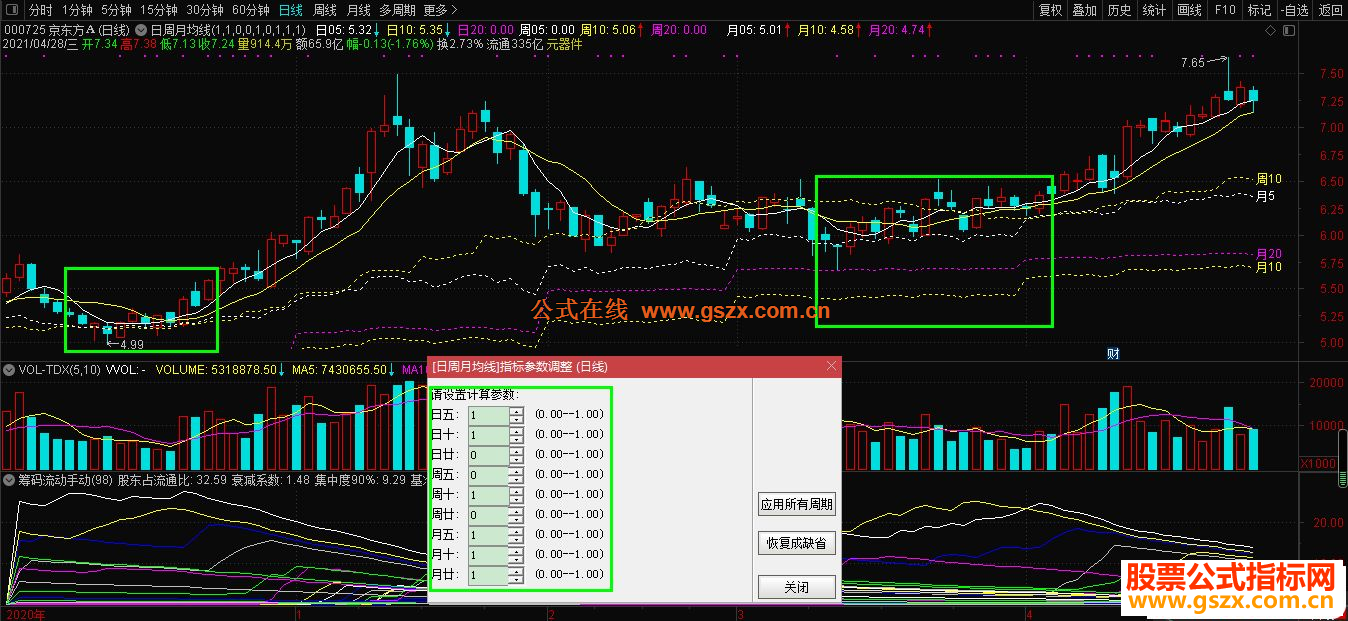This screenshot has width=1348, height=621.
Task: Click the 月五 parameter input field
Action: 488,535
